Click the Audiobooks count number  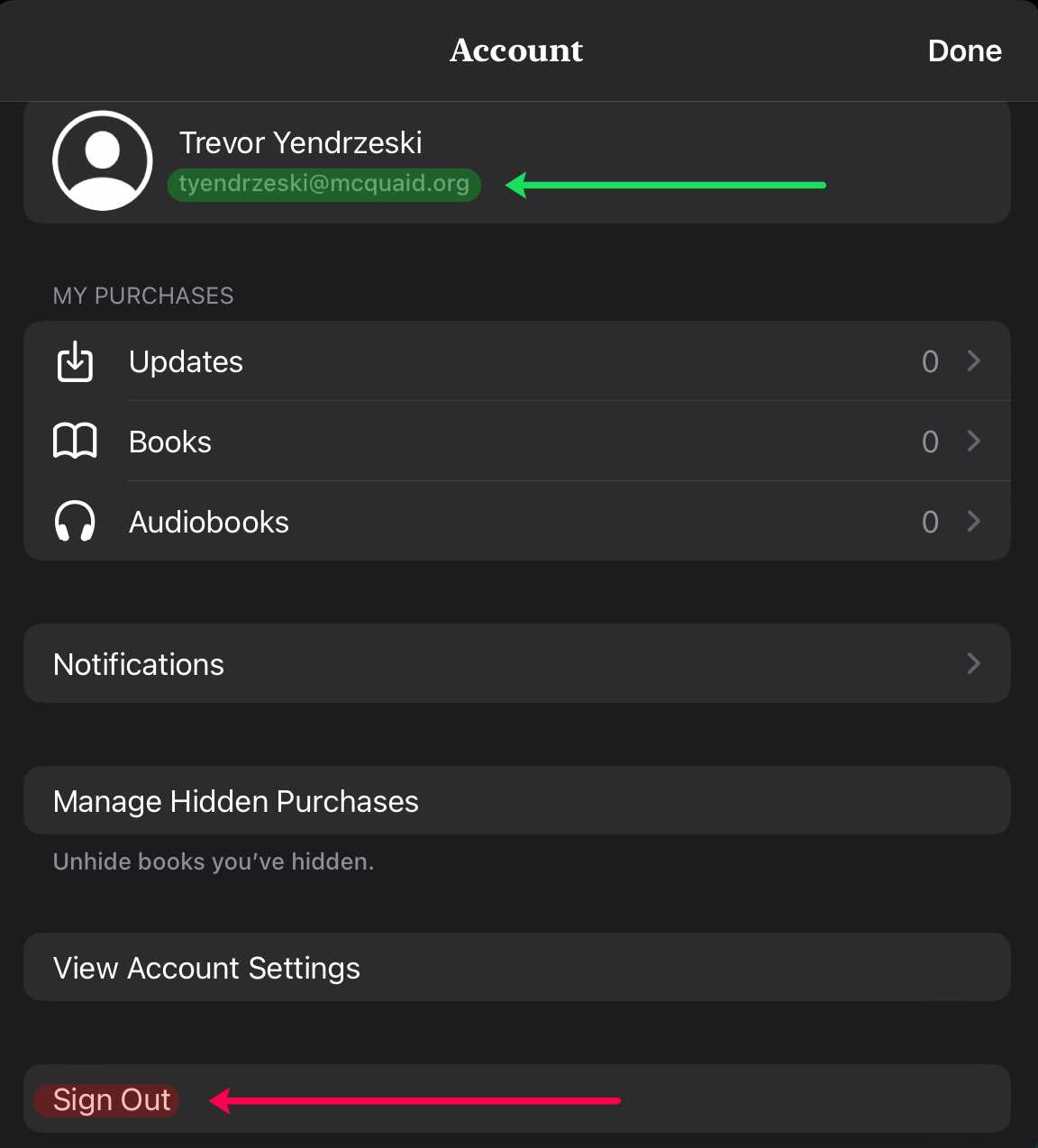931,522
